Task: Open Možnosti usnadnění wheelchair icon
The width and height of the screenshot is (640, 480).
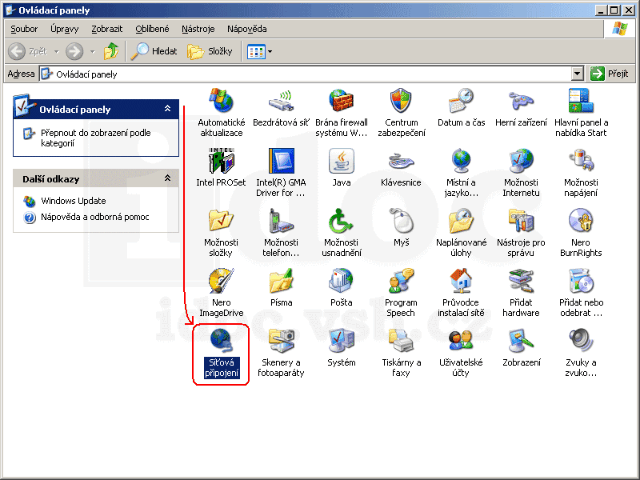Action: (341, 221)
